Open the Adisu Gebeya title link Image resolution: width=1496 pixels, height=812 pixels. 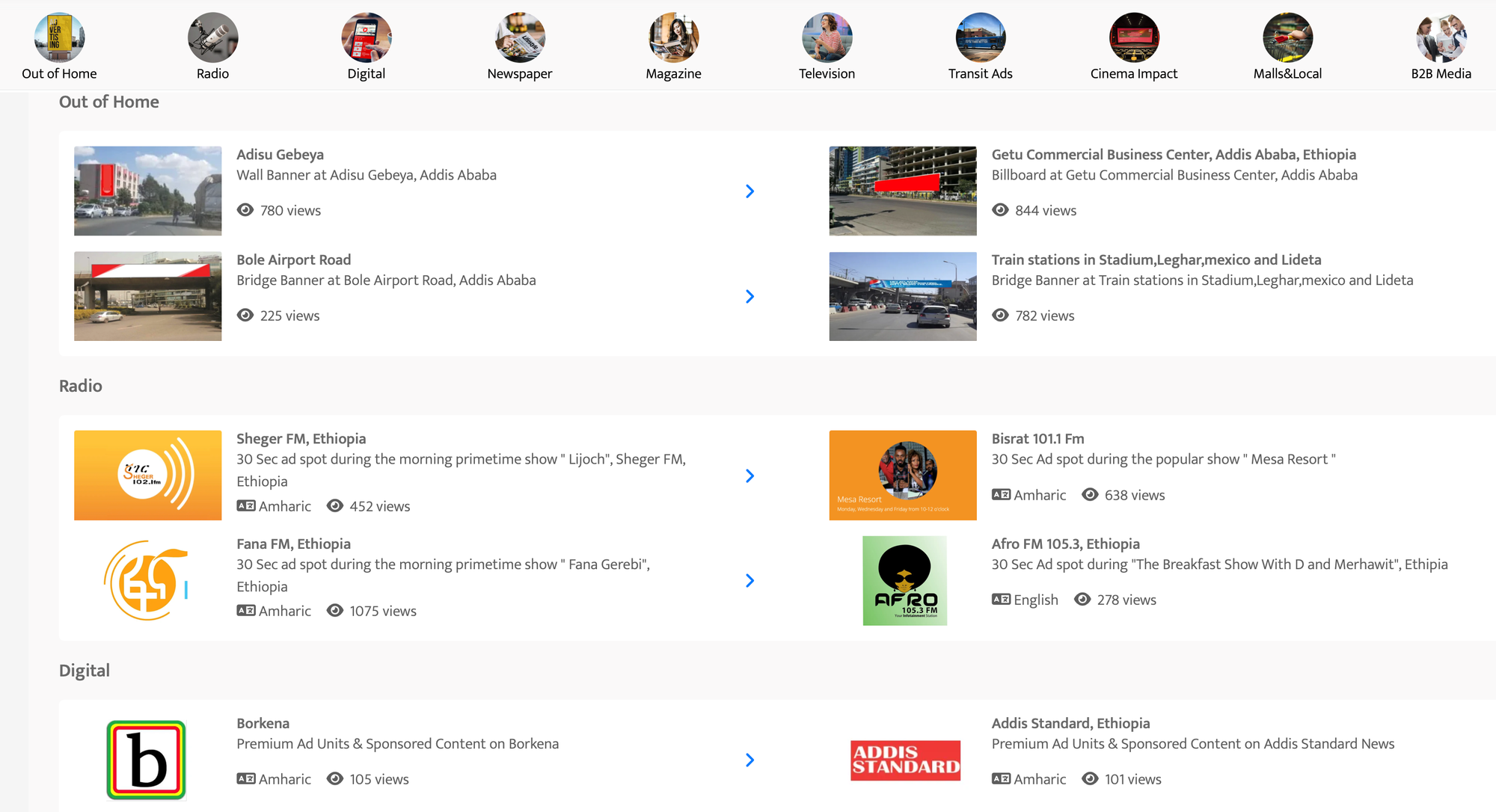(x=280, y=155)
